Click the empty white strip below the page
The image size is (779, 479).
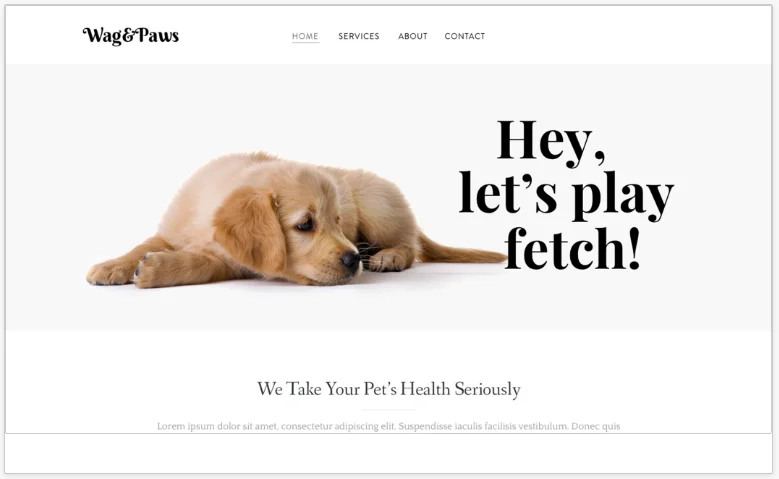(389, 453)
